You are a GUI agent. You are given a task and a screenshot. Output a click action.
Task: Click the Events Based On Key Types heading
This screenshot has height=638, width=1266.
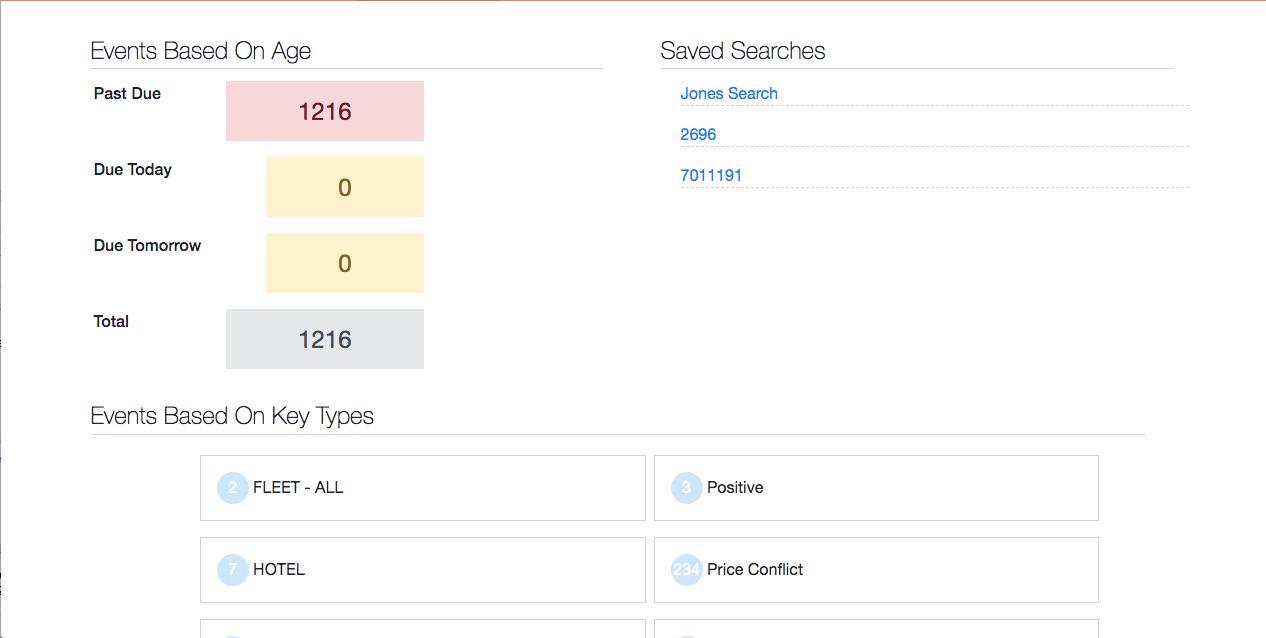click(x=232, y=416)
